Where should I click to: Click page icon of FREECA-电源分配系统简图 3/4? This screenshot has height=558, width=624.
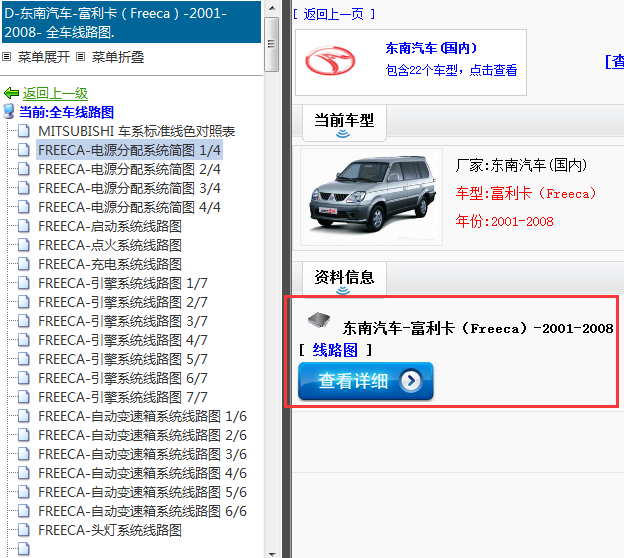pos(24,187)
